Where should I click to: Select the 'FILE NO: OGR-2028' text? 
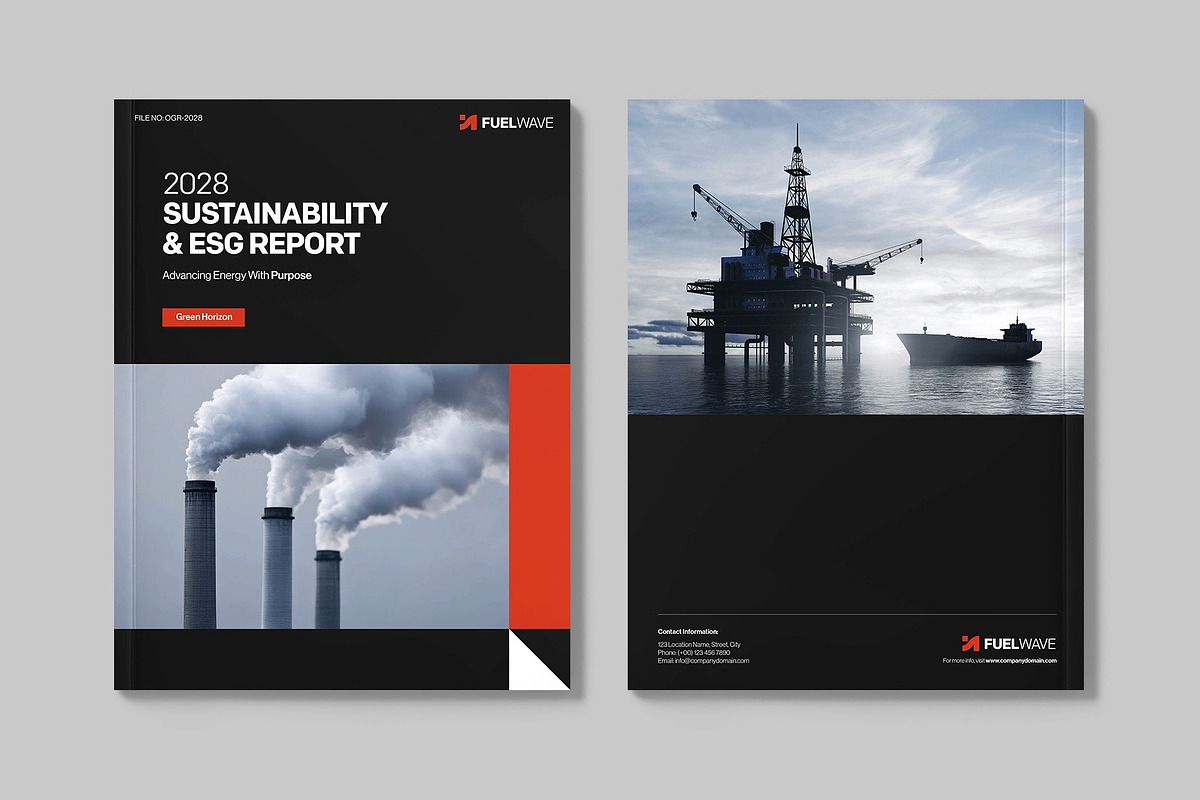[x=168, y=118]
